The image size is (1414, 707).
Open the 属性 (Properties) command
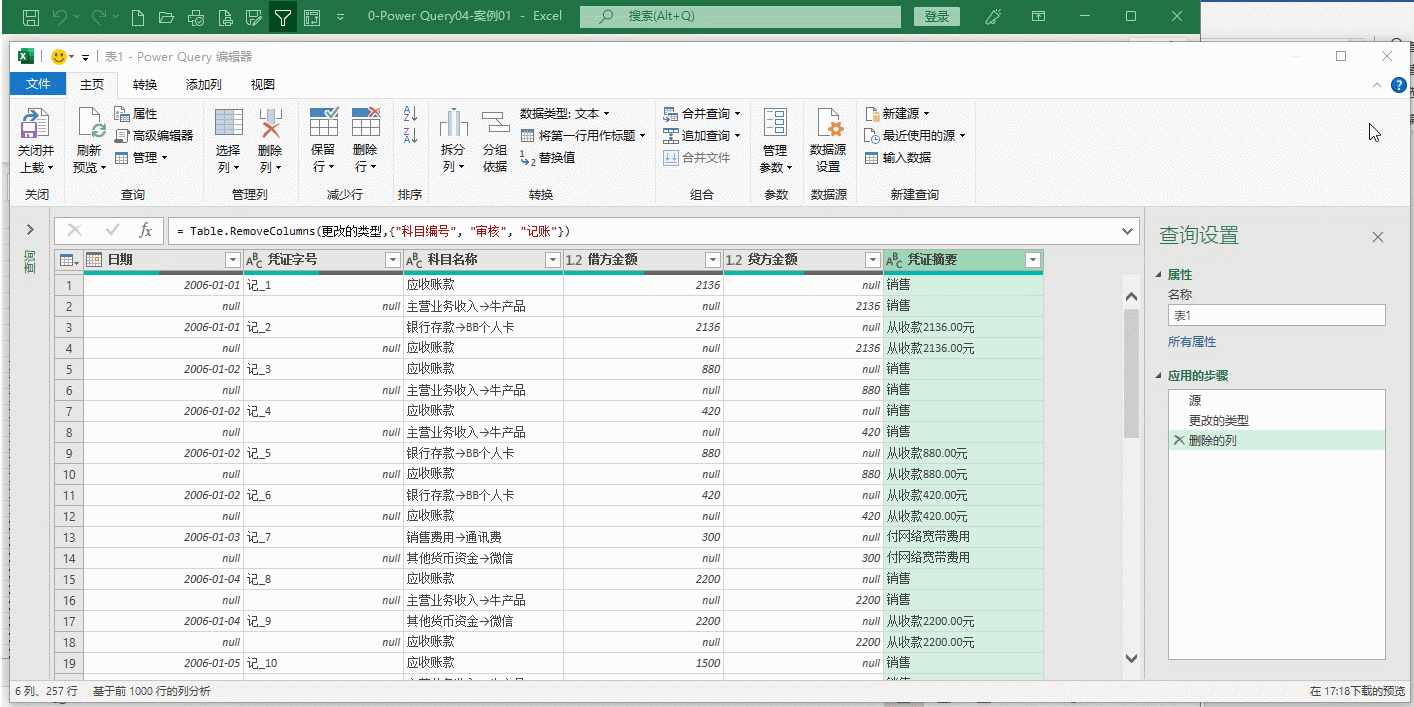tap(136, 114)
